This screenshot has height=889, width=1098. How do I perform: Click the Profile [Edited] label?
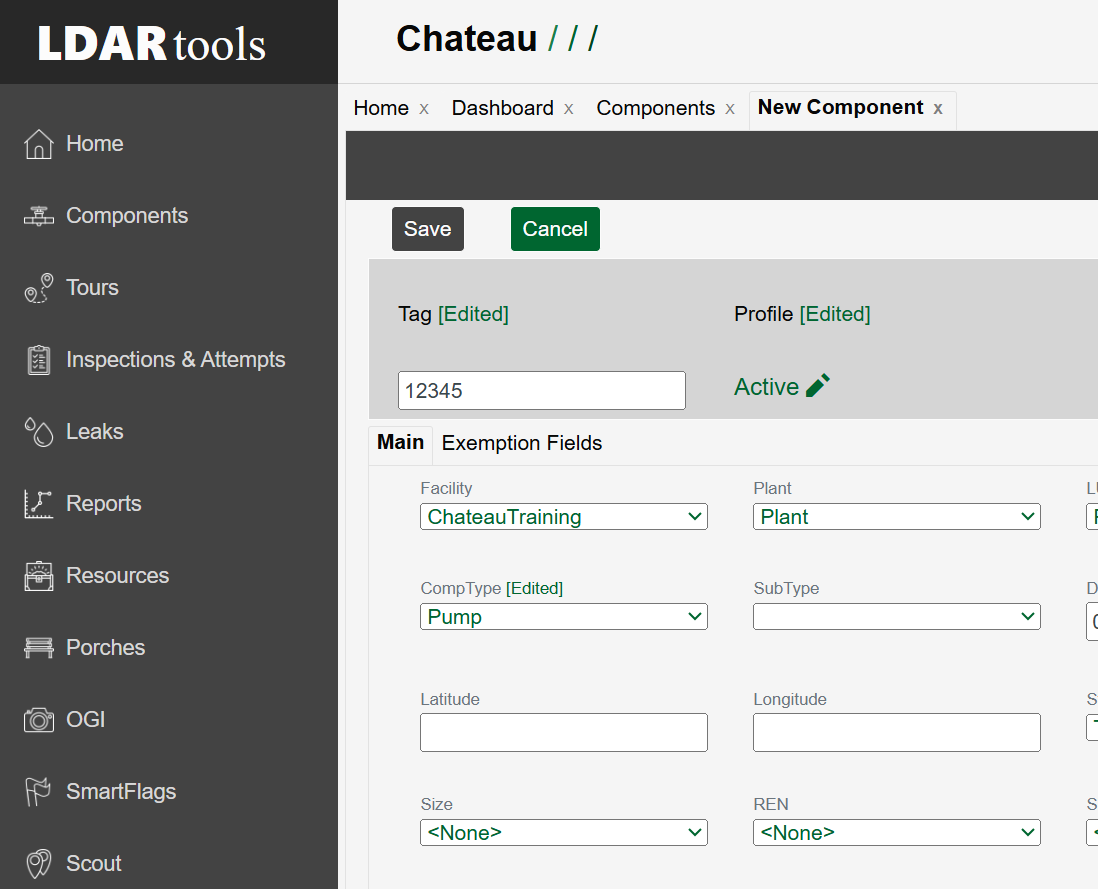pyautogui.click(x=802, y=314)
